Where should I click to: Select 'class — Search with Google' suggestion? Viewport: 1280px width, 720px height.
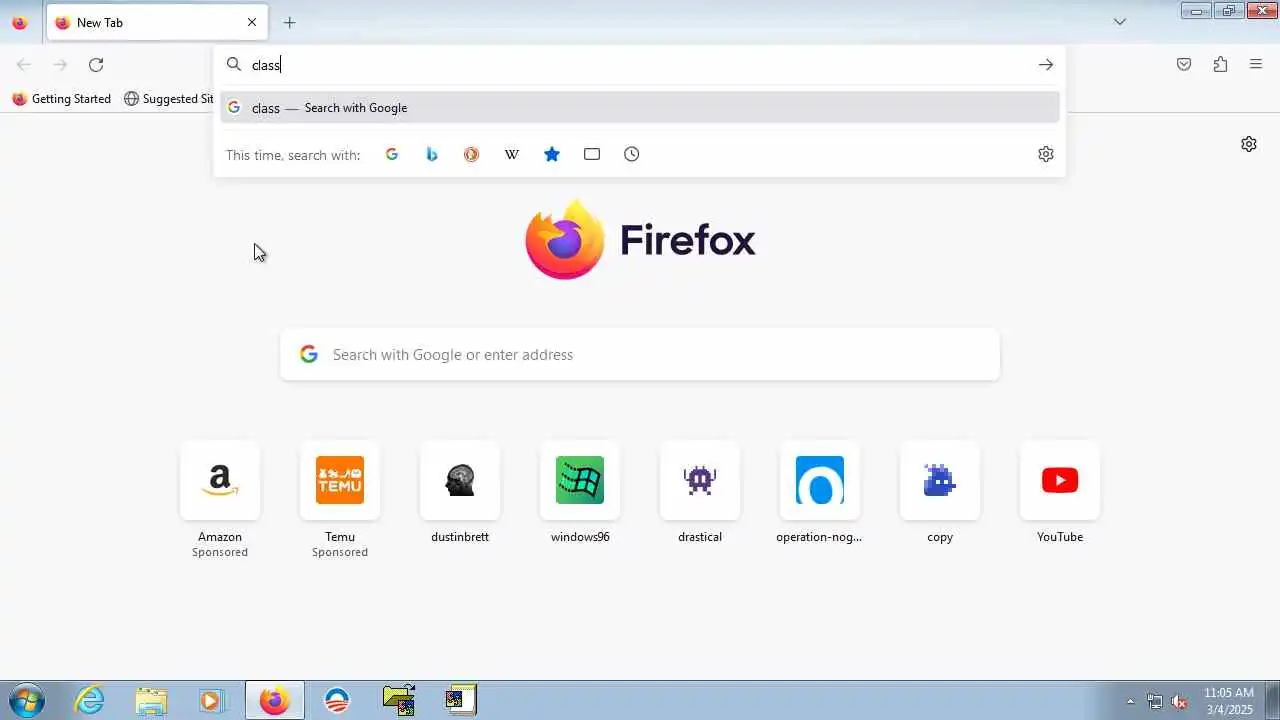[640, 108]
